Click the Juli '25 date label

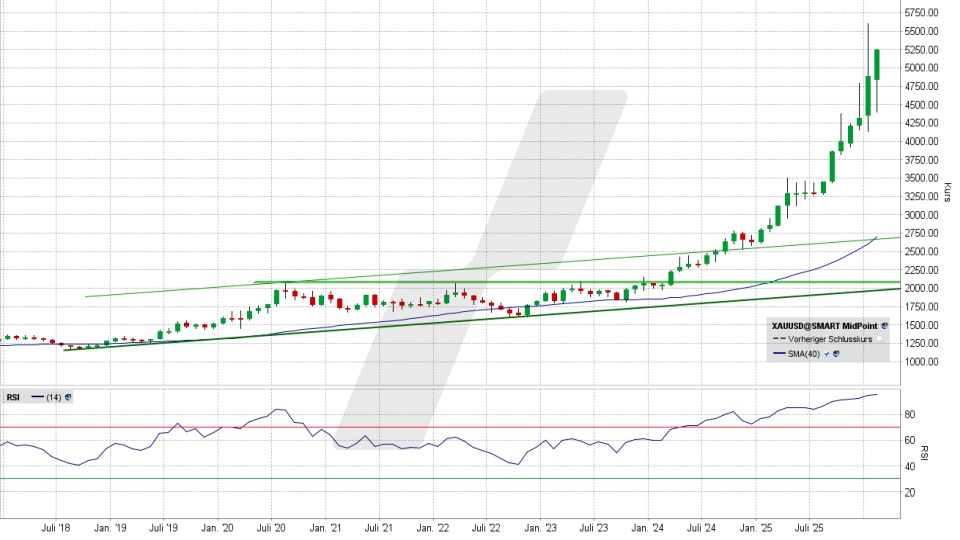pos(809,528)
